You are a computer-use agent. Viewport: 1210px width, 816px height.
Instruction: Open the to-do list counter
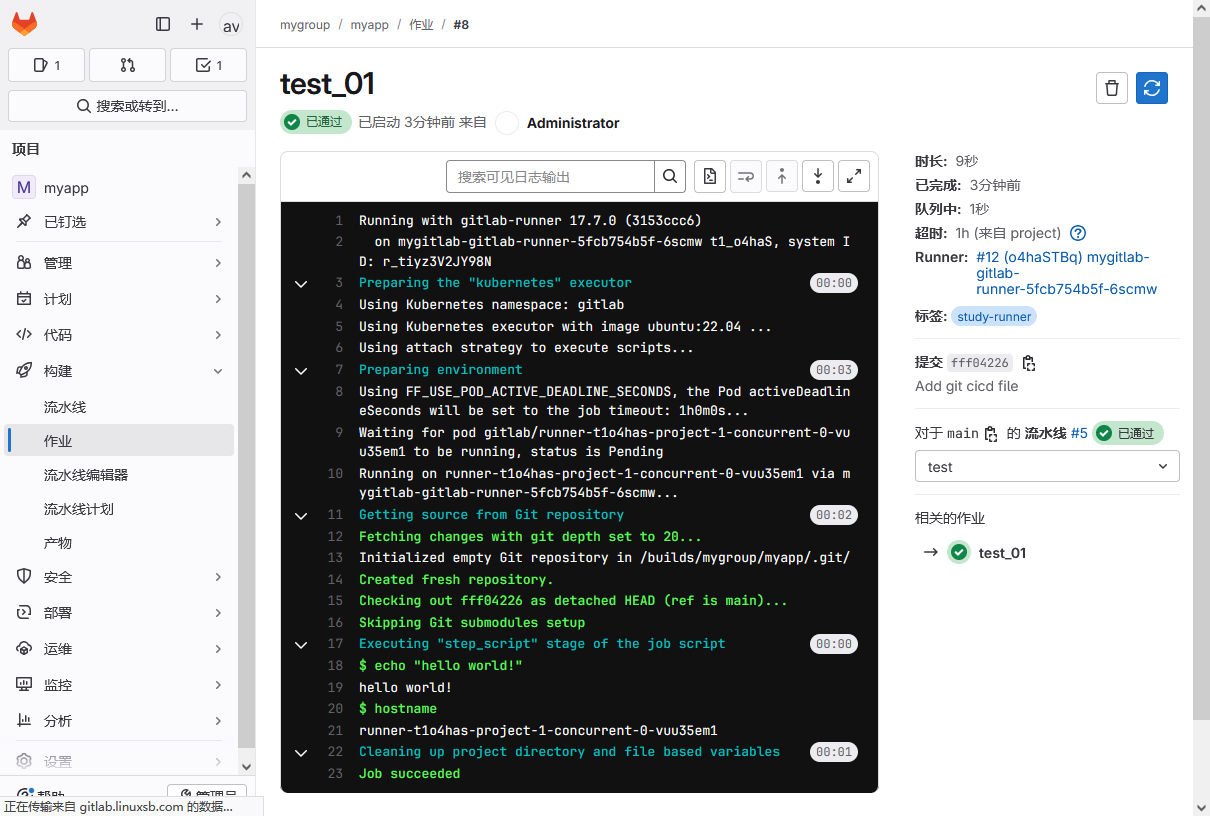(208, 65)
